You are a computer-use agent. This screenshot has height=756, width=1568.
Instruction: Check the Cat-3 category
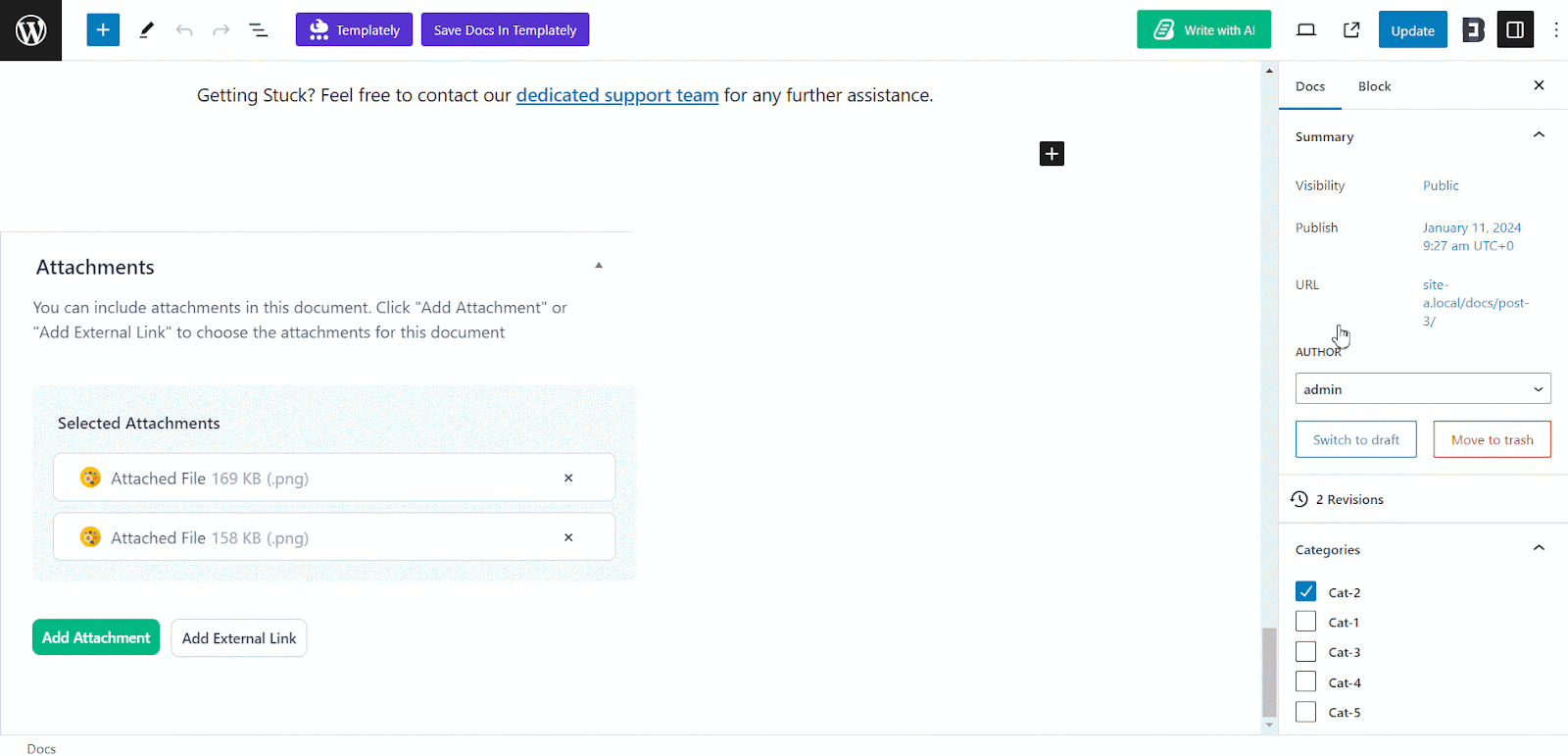[1305, 651]
